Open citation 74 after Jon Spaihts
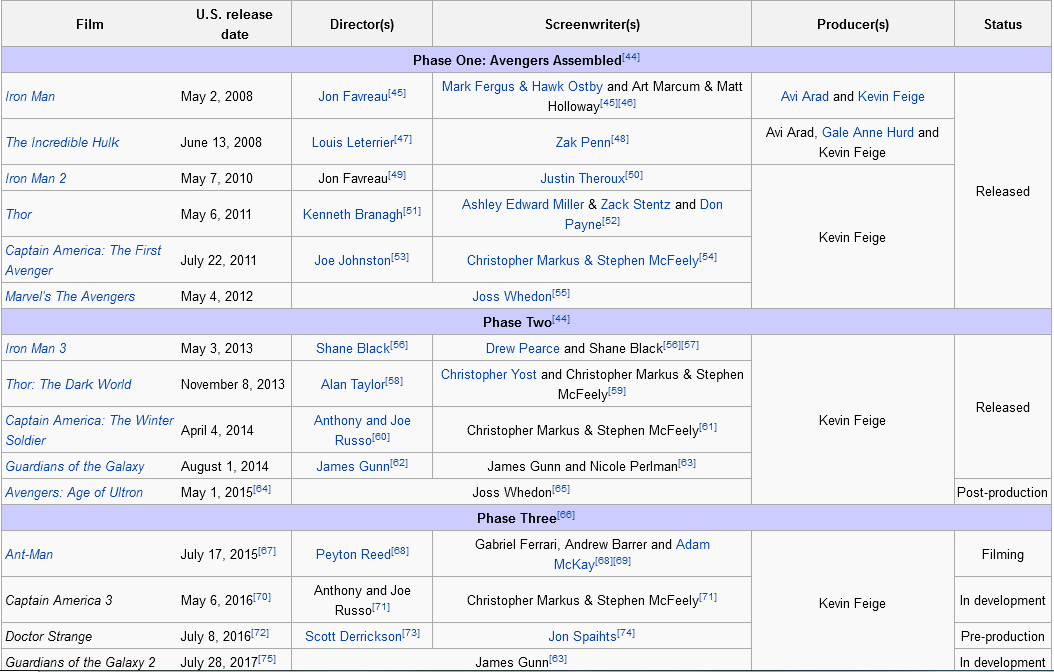Viewport: 1054px width, 672px height. (x=626, y=632)
